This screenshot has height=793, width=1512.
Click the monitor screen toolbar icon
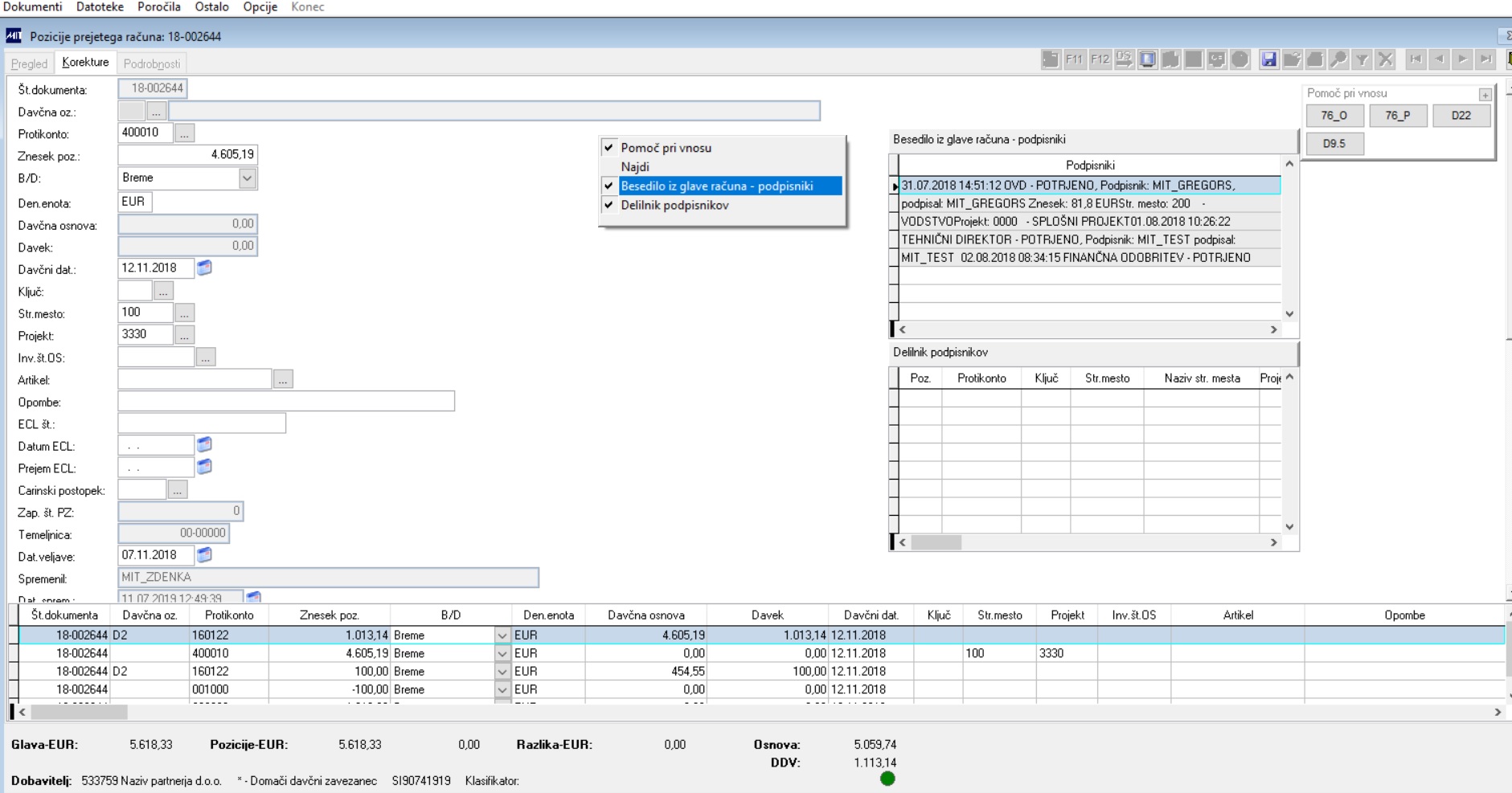click(x=1147, y=59)
